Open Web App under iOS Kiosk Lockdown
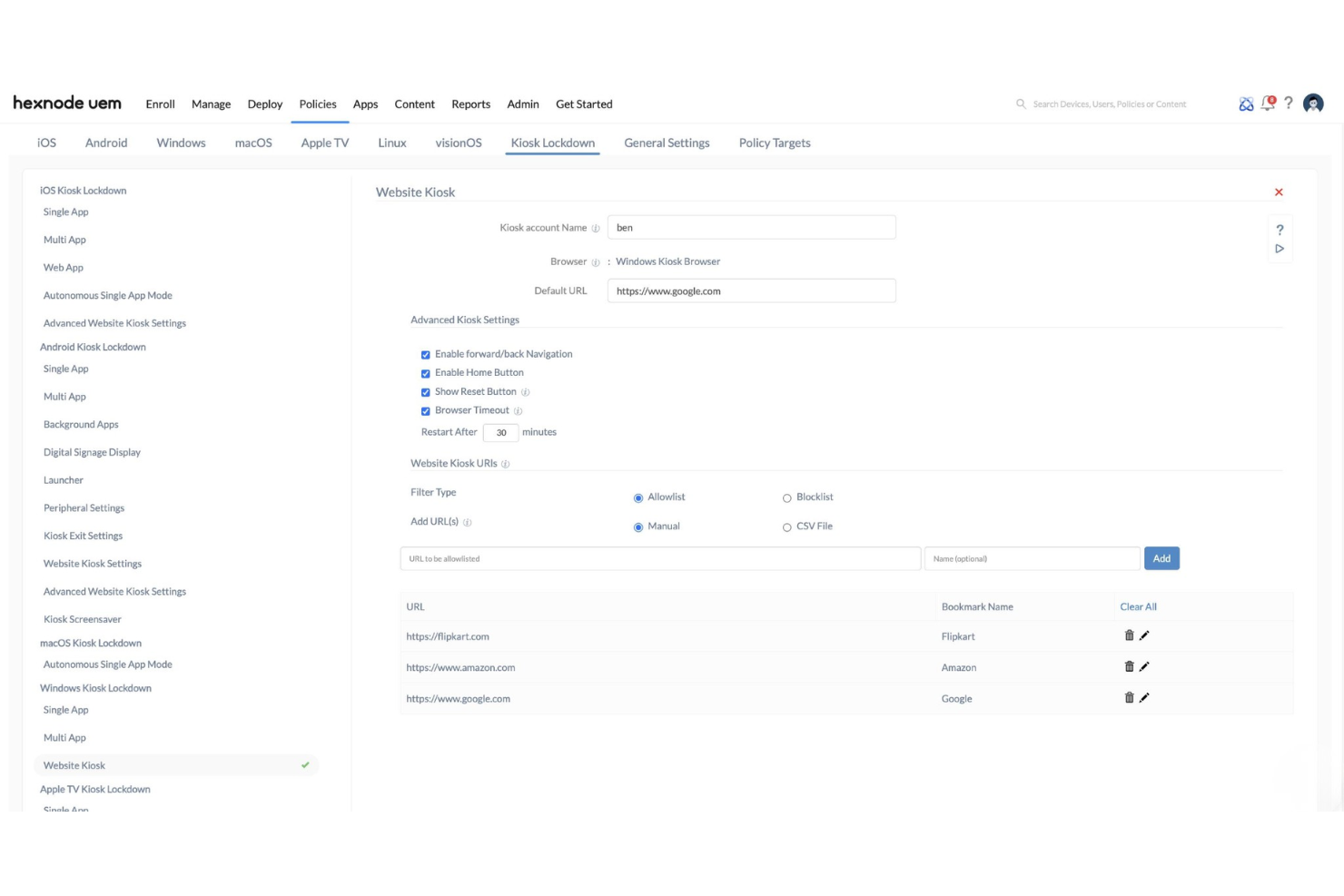Image resolution: width=1344 pixels, height=896 pixels. (x=64, y=268)
